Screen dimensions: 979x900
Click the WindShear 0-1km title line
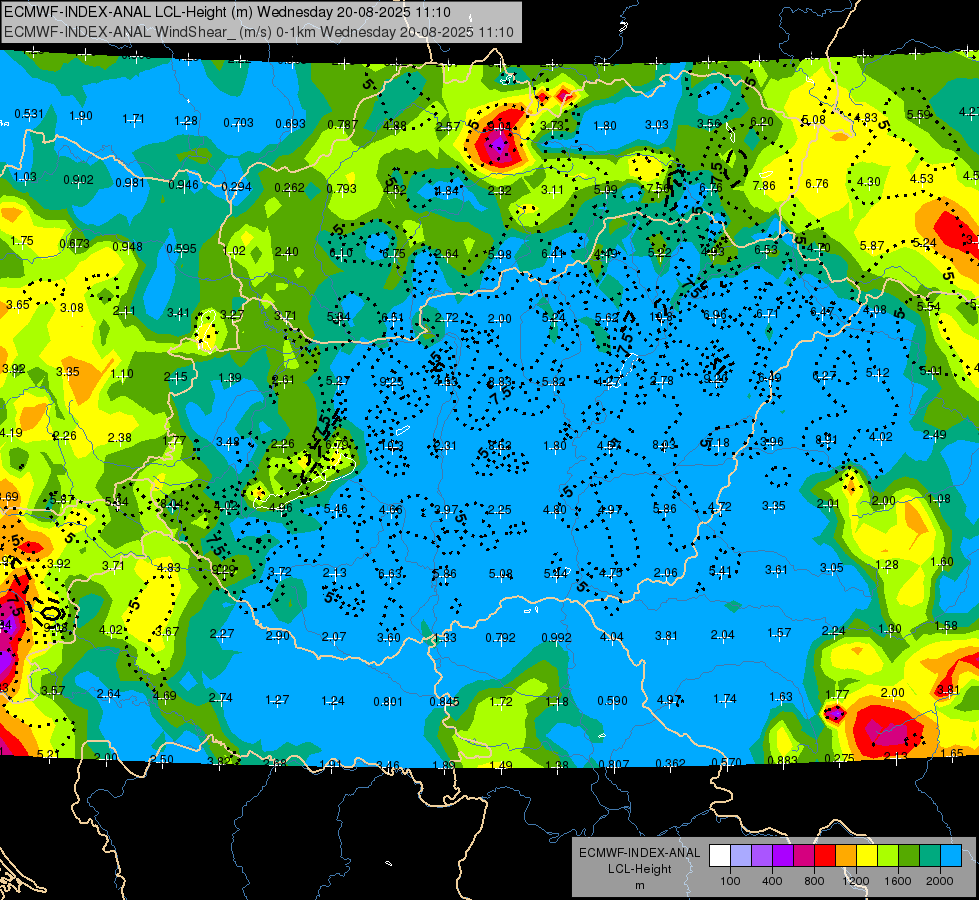(258, 32)
